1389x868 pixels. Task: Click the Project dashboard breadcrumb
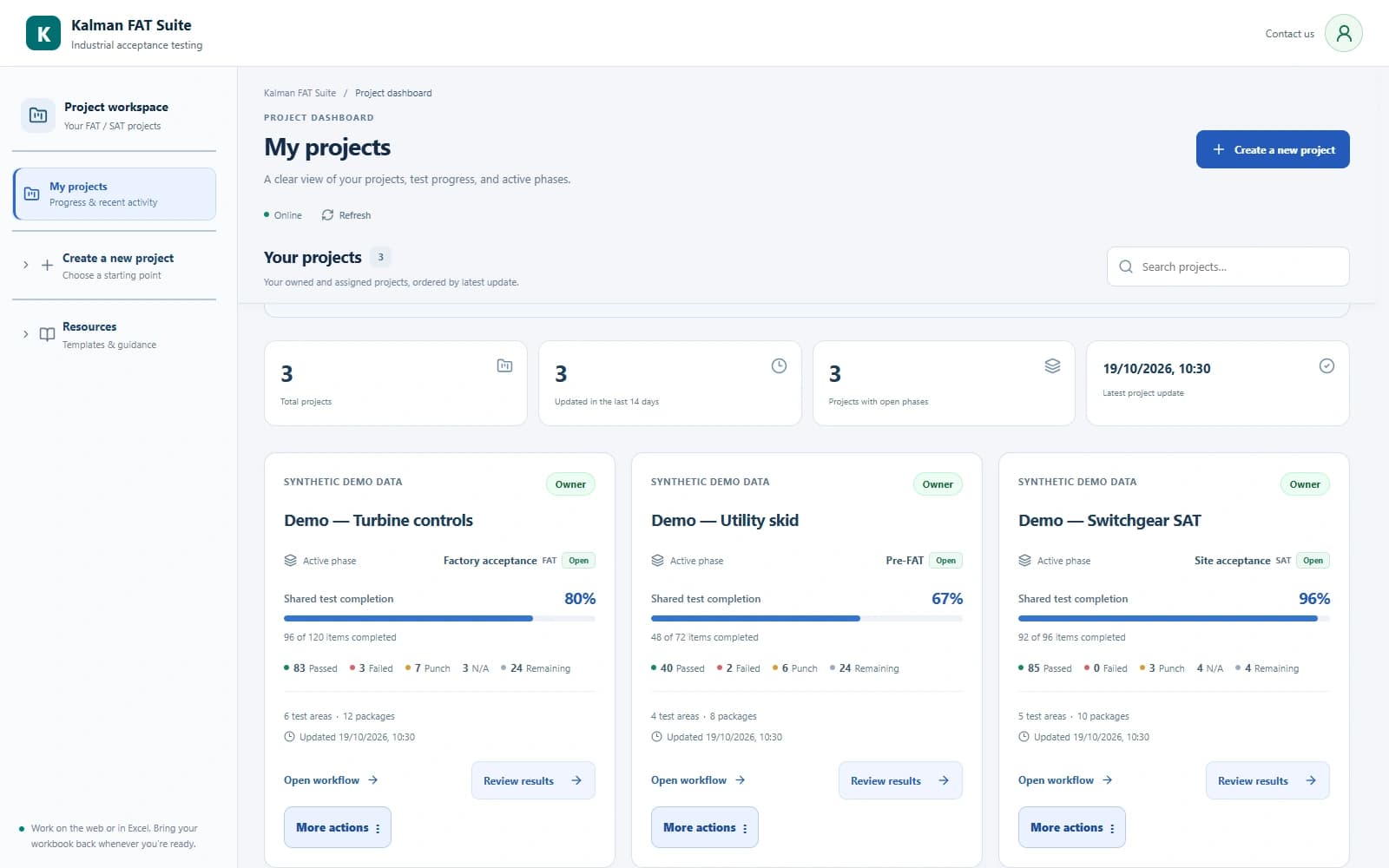(393, 93)
